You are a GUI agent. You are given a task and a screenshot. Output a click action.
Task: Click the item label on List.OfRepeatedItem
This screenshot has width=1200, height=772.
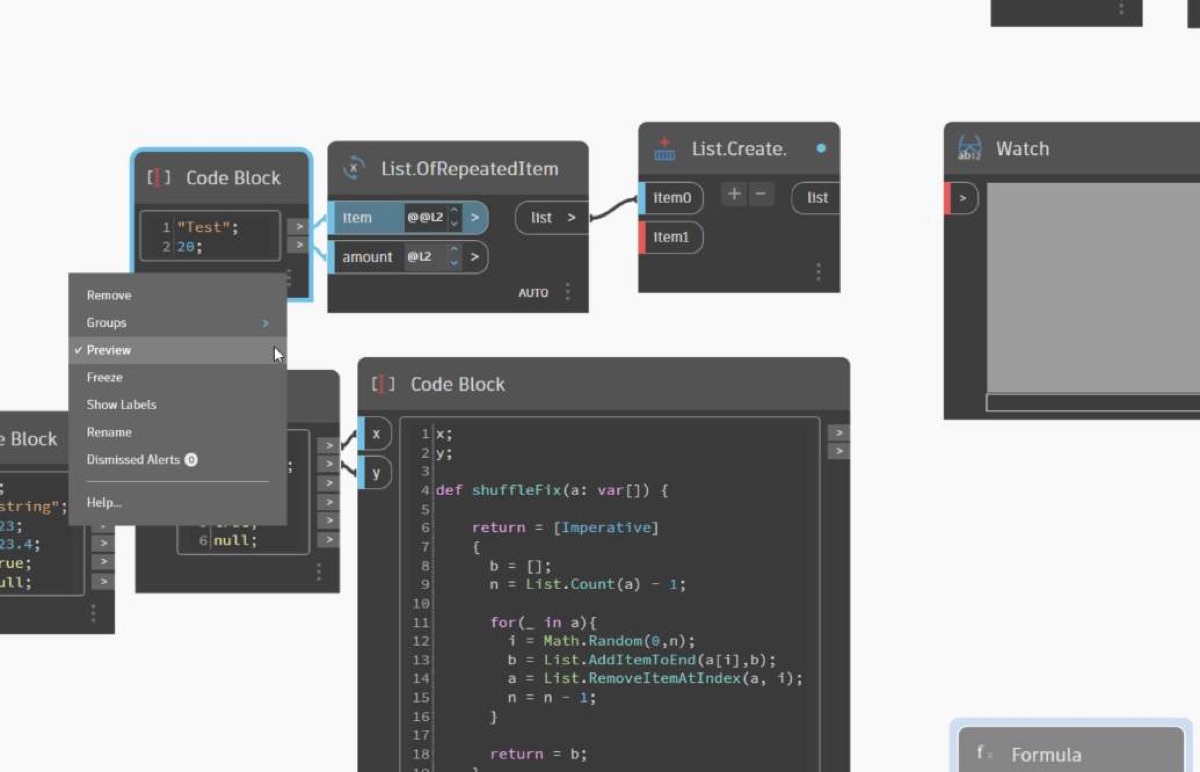(x=357, y=217)
